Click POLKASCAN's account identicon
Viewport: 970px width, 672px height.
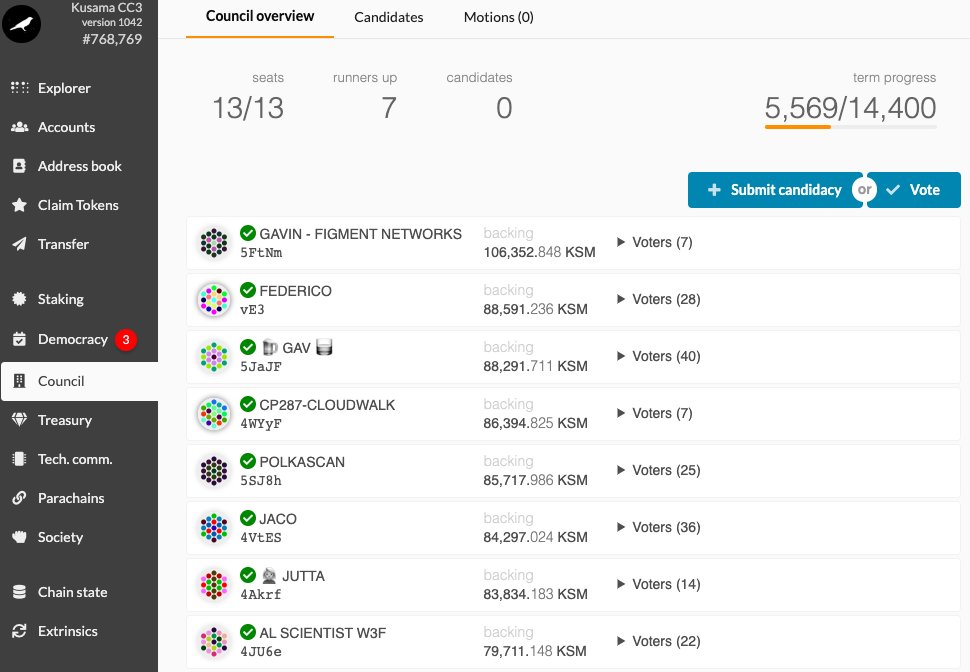click(x=214, y=470)
